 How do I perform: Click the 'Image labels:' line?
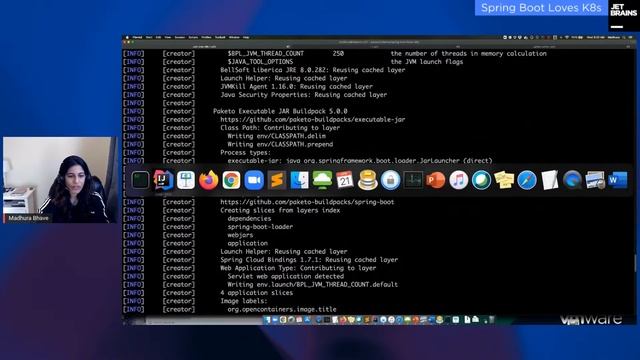click(x=244, y=301)
